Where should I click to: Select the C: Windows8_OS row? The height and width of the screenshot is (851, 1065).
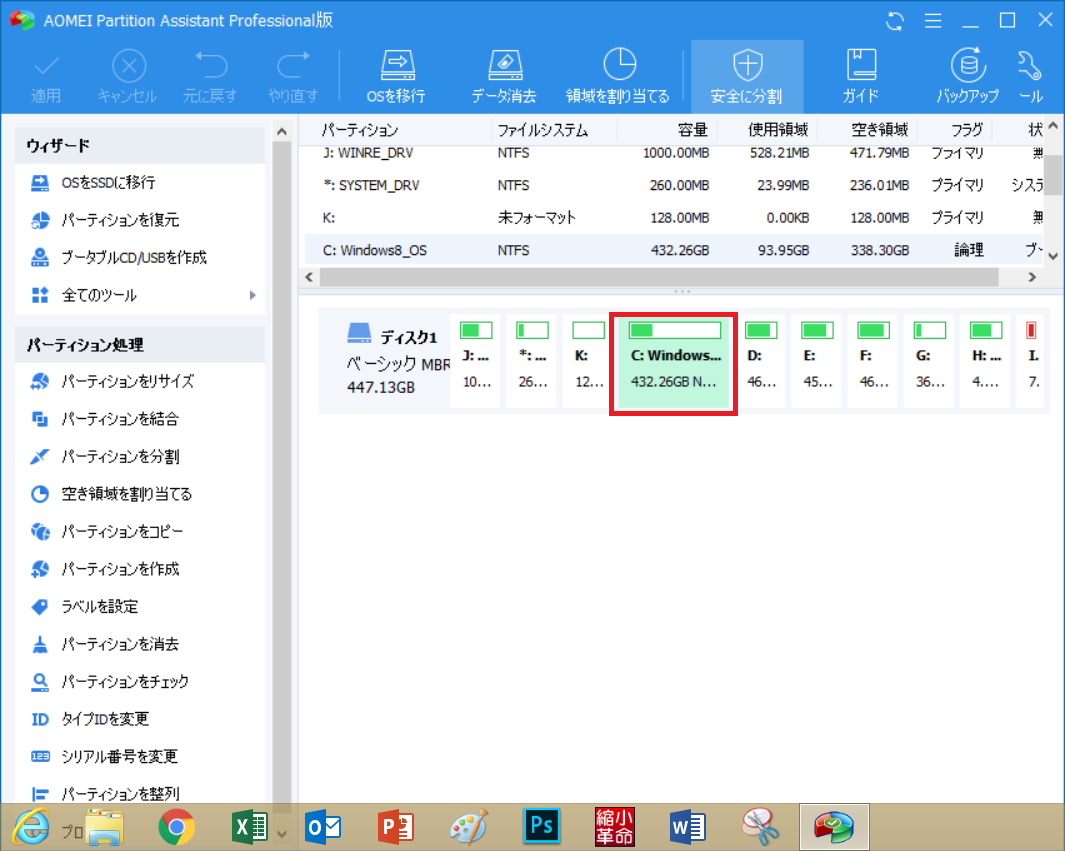[674, 251]
